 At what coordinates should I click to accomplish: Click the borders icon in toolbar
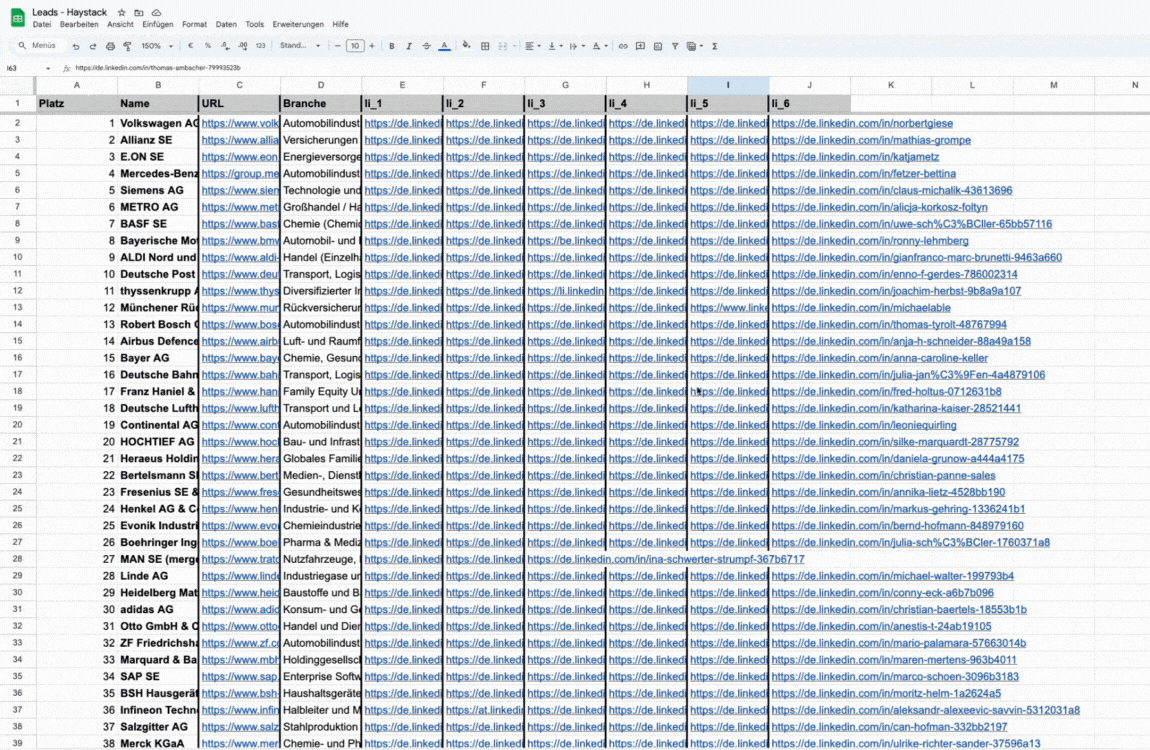tap(485, 46)
